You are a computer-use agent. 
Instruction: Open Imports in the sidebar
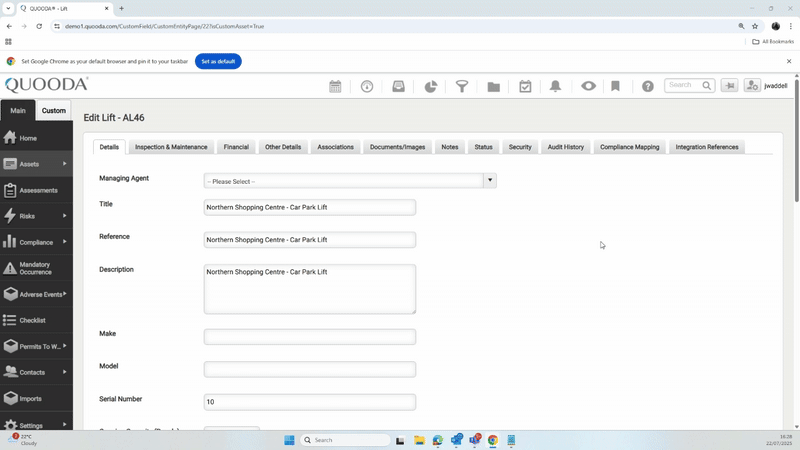click(x=36, y=398)
